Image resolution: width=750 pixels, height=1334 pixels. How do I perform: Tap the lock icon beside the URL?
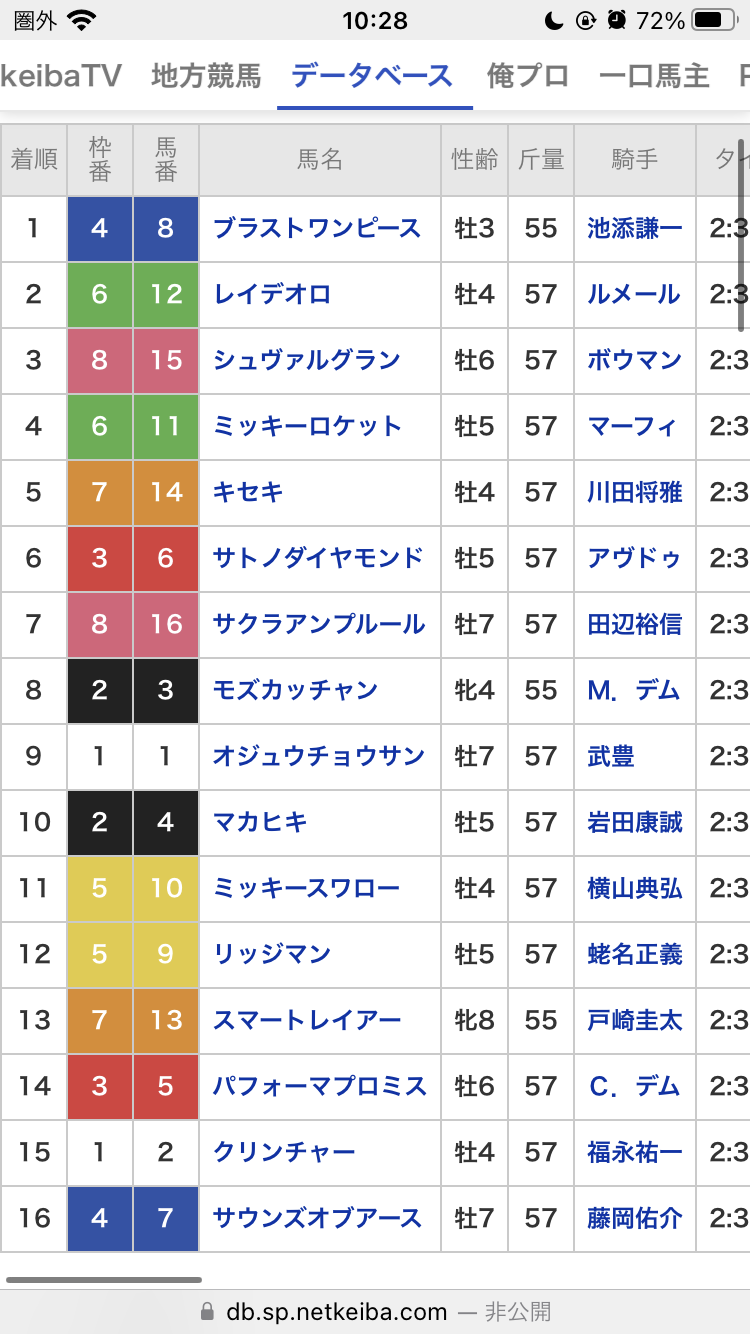coord(208,1311)
